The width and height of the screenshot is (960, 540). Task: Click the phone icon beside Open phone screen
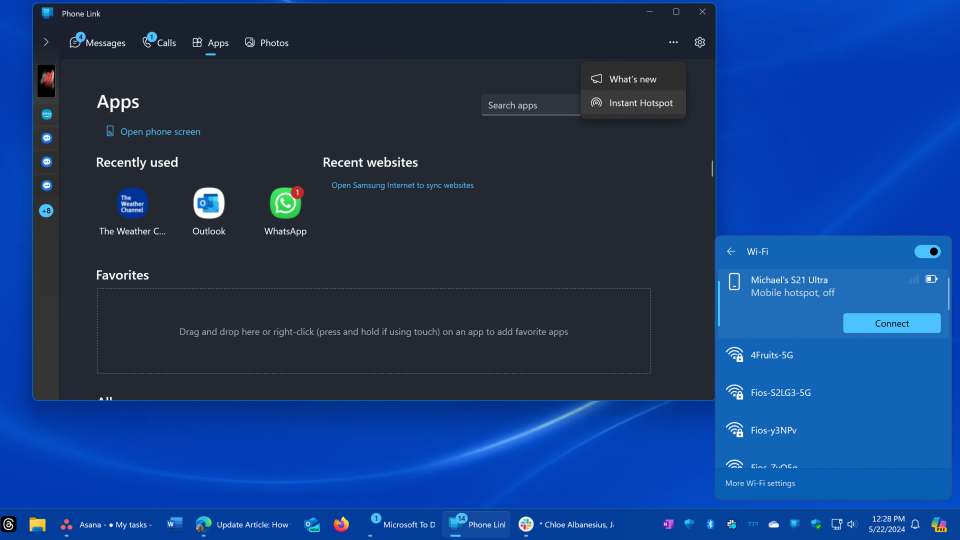[110, 131]
